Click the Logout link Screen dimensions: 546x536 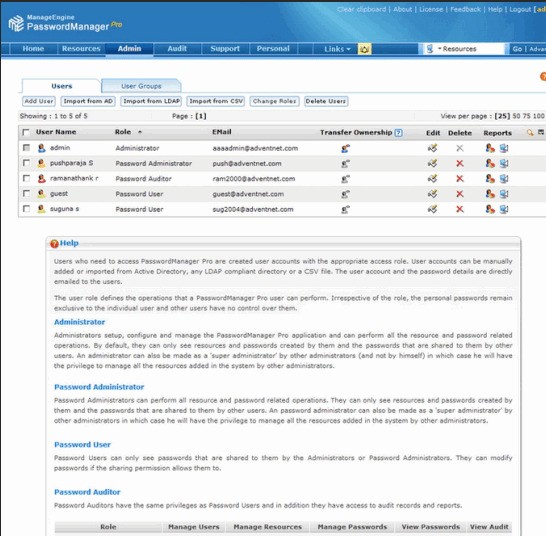[520, 9]
